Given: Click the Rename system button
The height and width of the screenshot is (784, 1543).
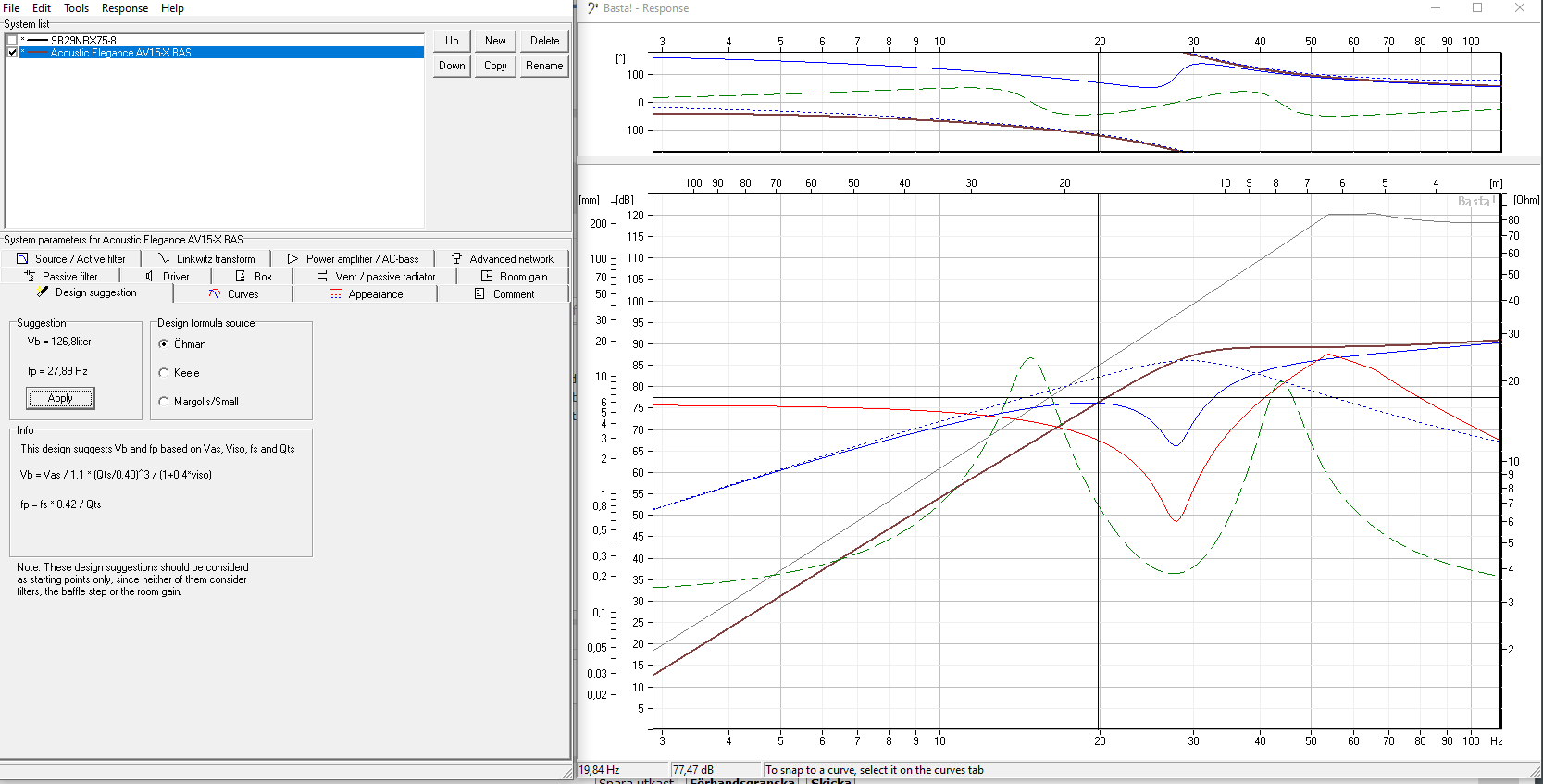Looking at the screenshot, I should click(x=544, y=66).
